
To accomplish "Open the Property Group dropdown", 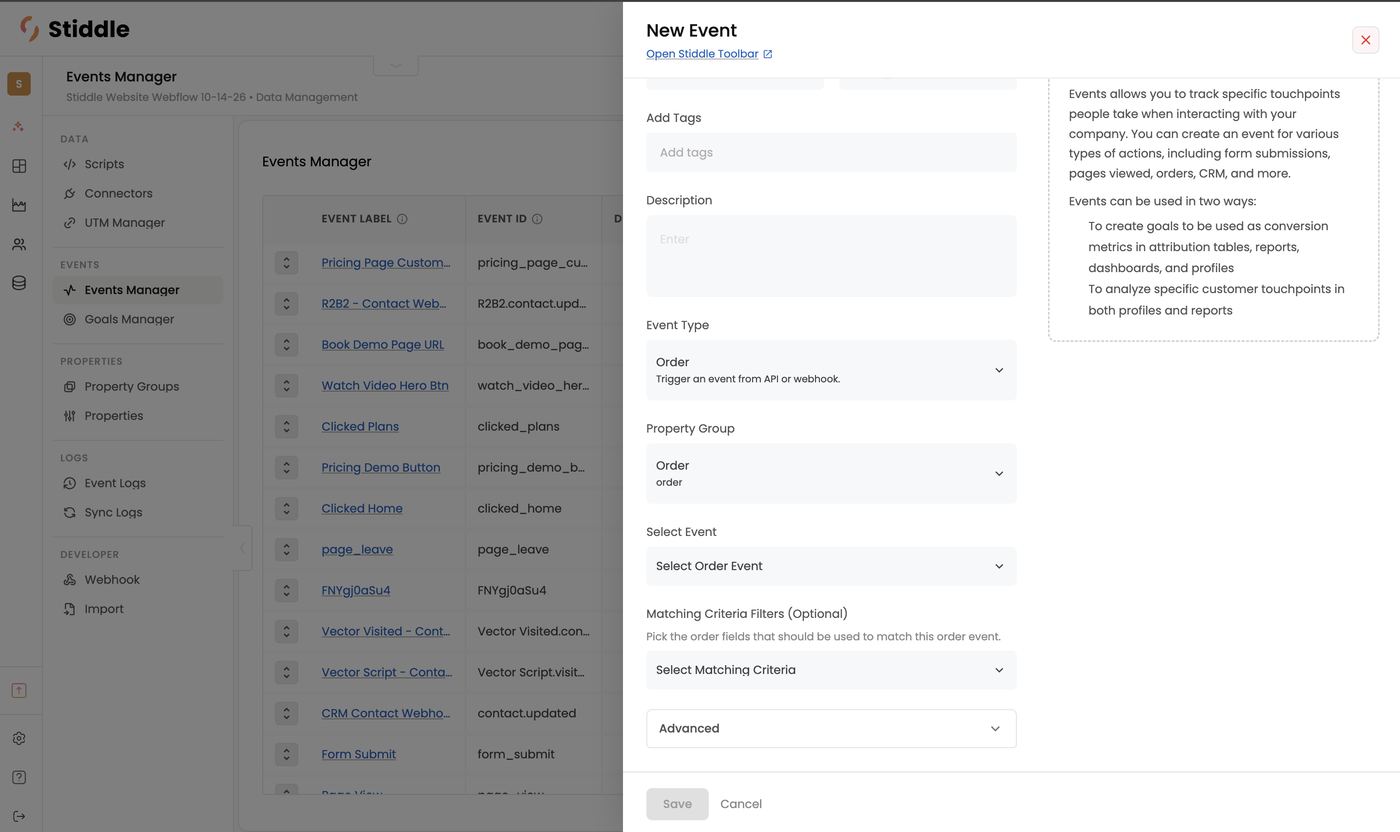I will coord(831,473).
